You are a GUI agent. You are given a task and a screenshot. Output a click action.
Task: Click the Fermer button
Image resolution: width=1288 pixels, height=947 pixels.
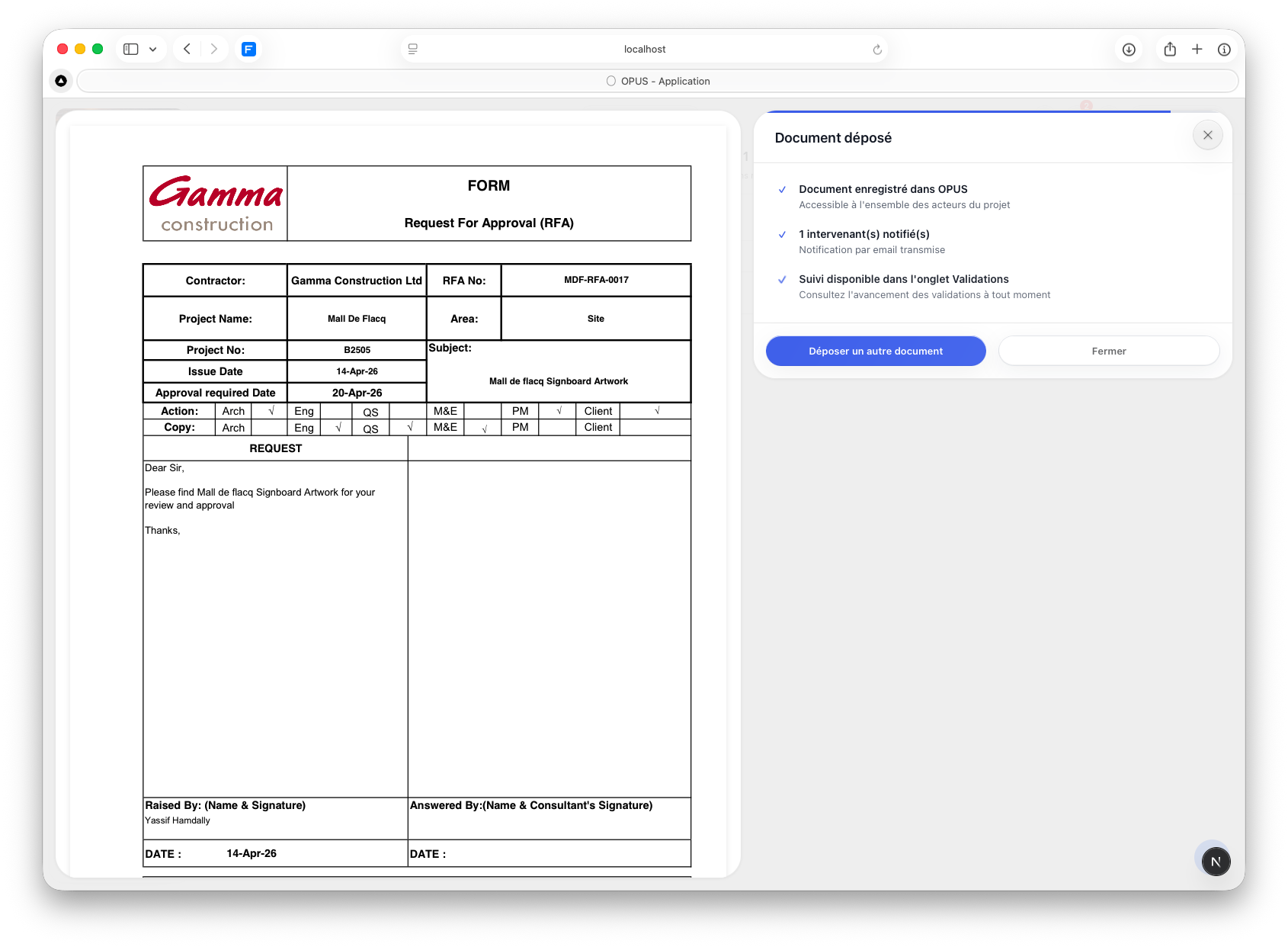coord(1109,351)
